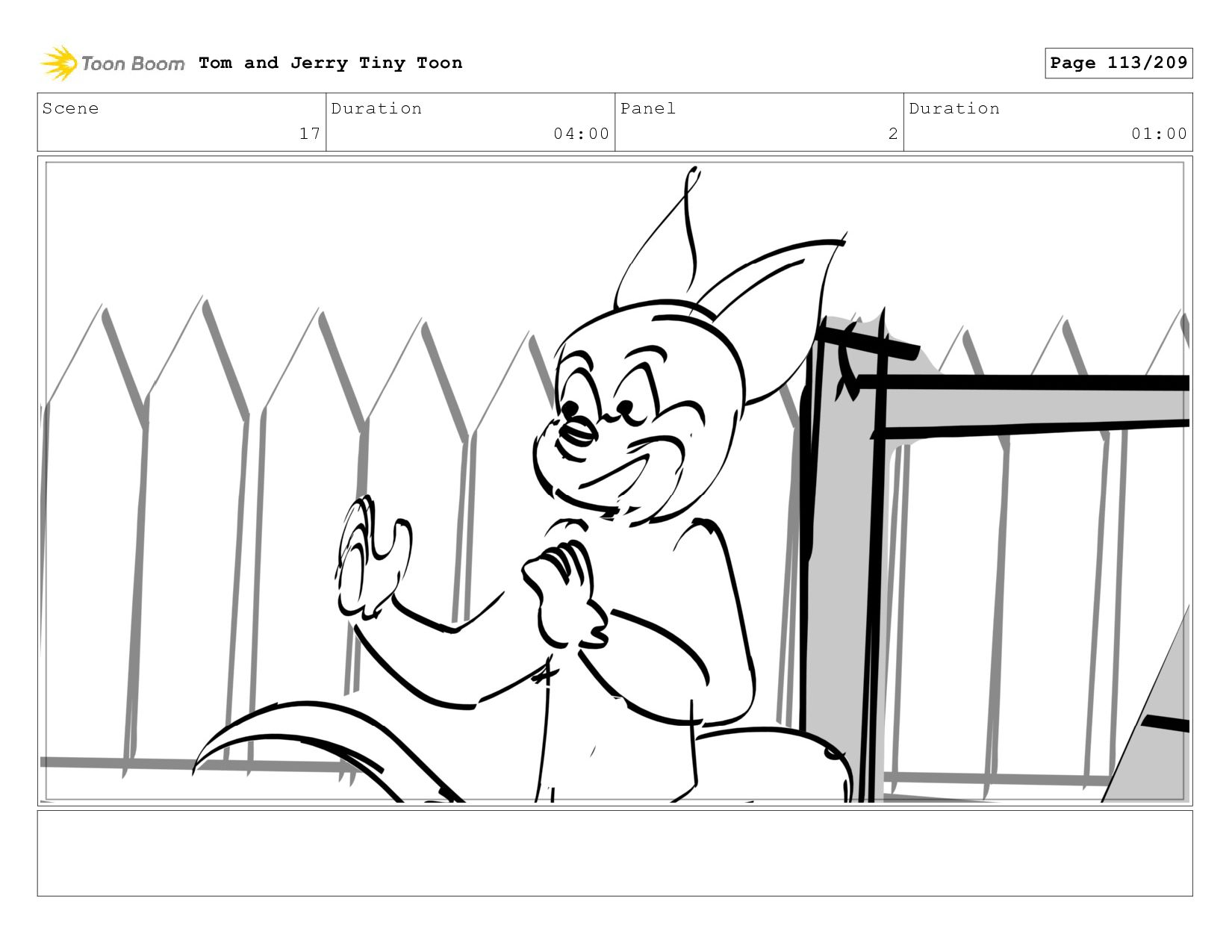1232x952 pixels.
Task: Click the 'Panel' header label
Action: click(x=648, y=108)
